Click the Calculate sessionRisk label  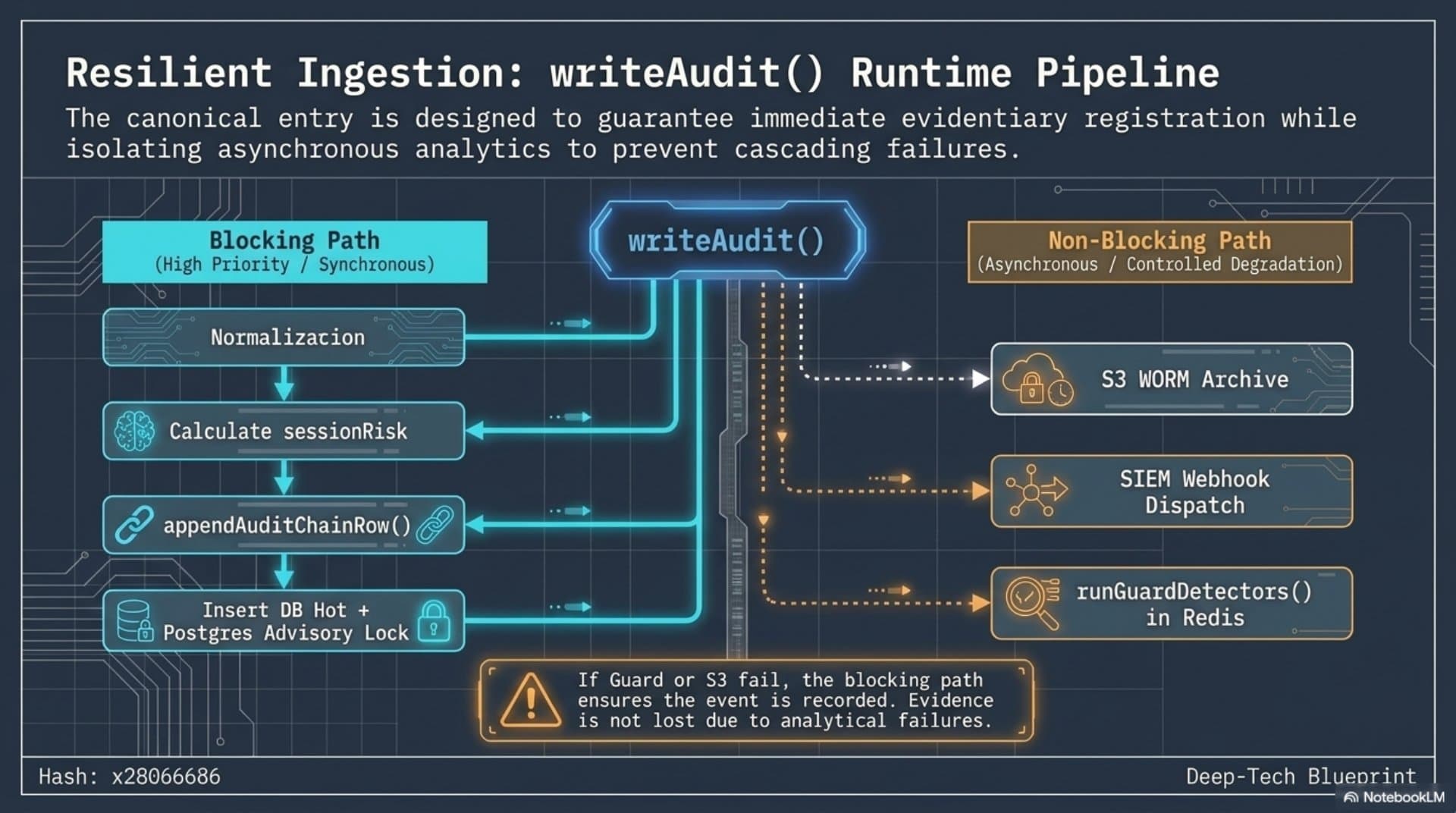coord(288,431)
